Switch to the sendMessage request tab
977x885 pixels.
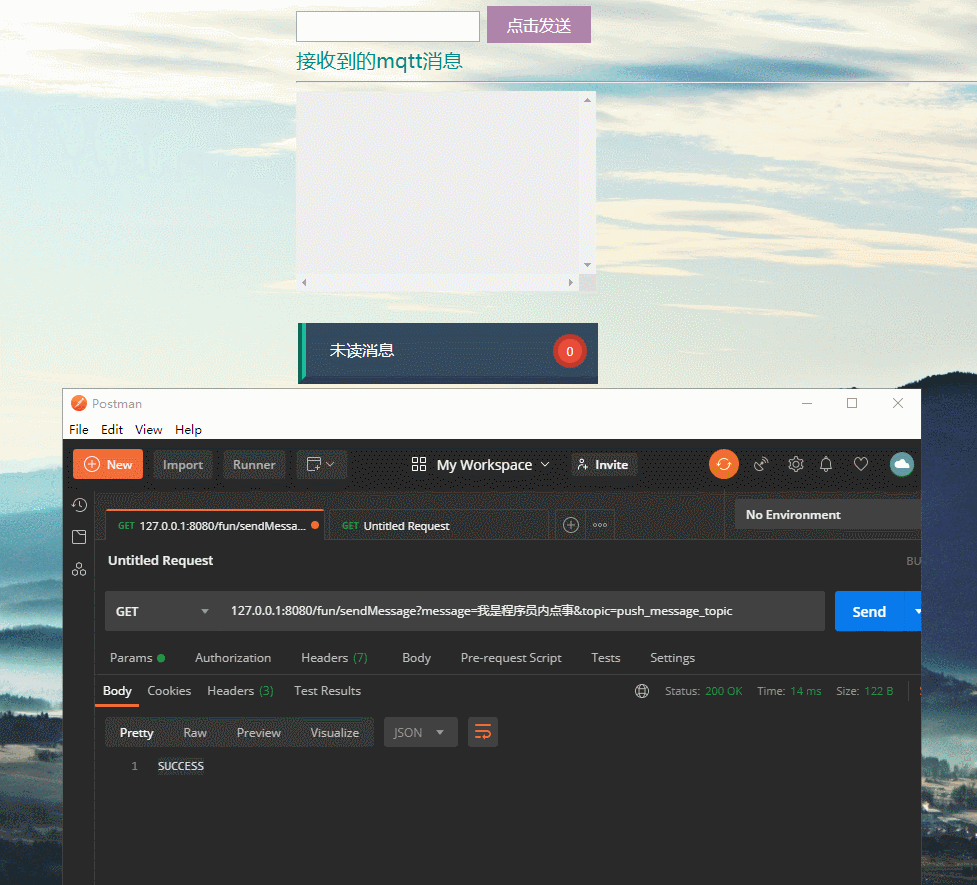click(215, 525)
